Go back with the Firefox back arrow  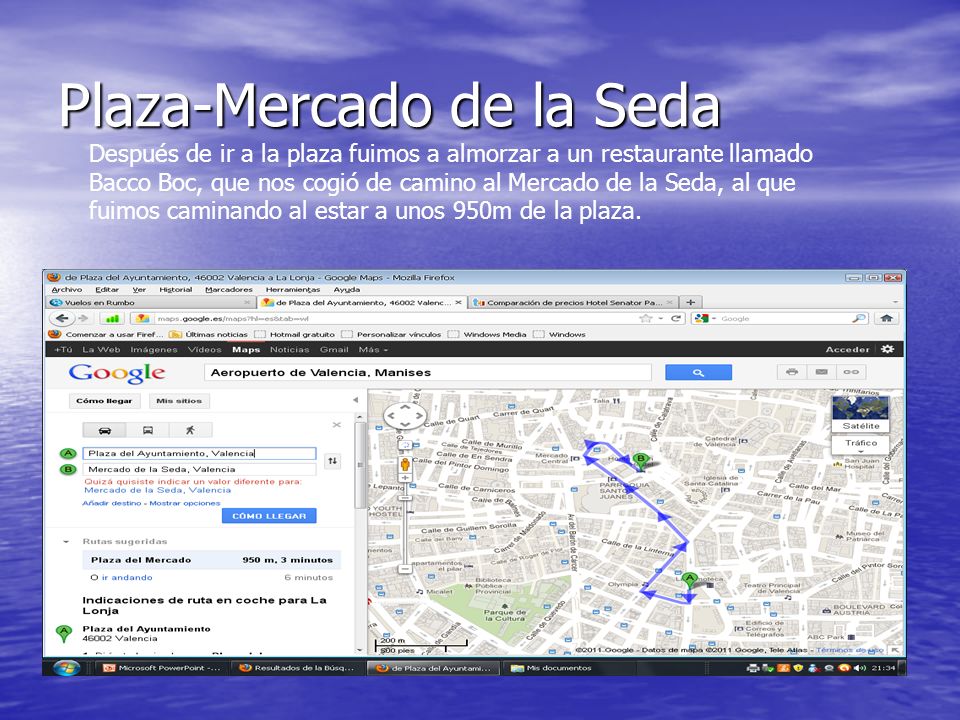point(62,318)
